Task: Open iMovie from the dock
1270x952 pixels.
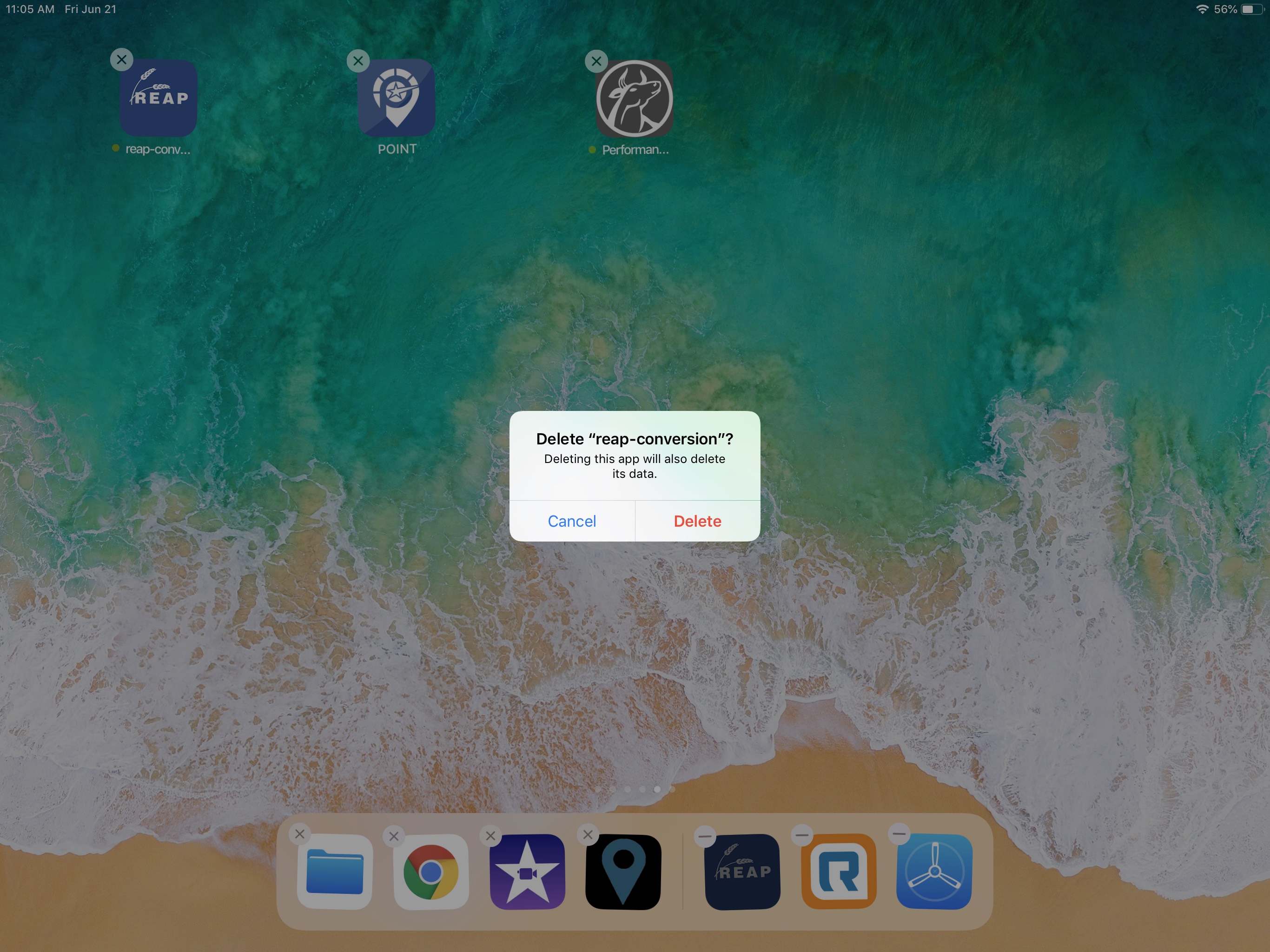Action: point(527,872)
